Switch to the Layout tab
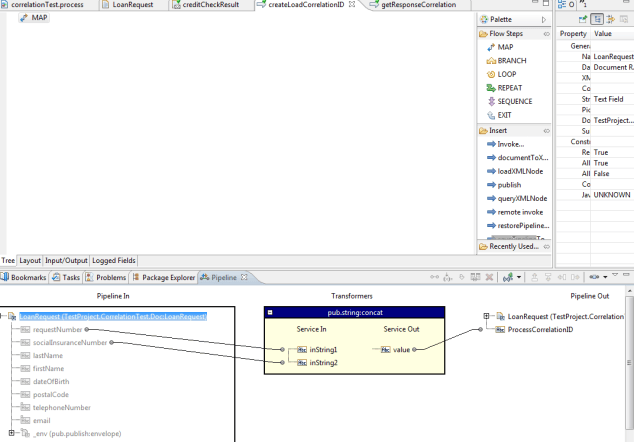The image size is (634, 442). (x=30, y=261)
